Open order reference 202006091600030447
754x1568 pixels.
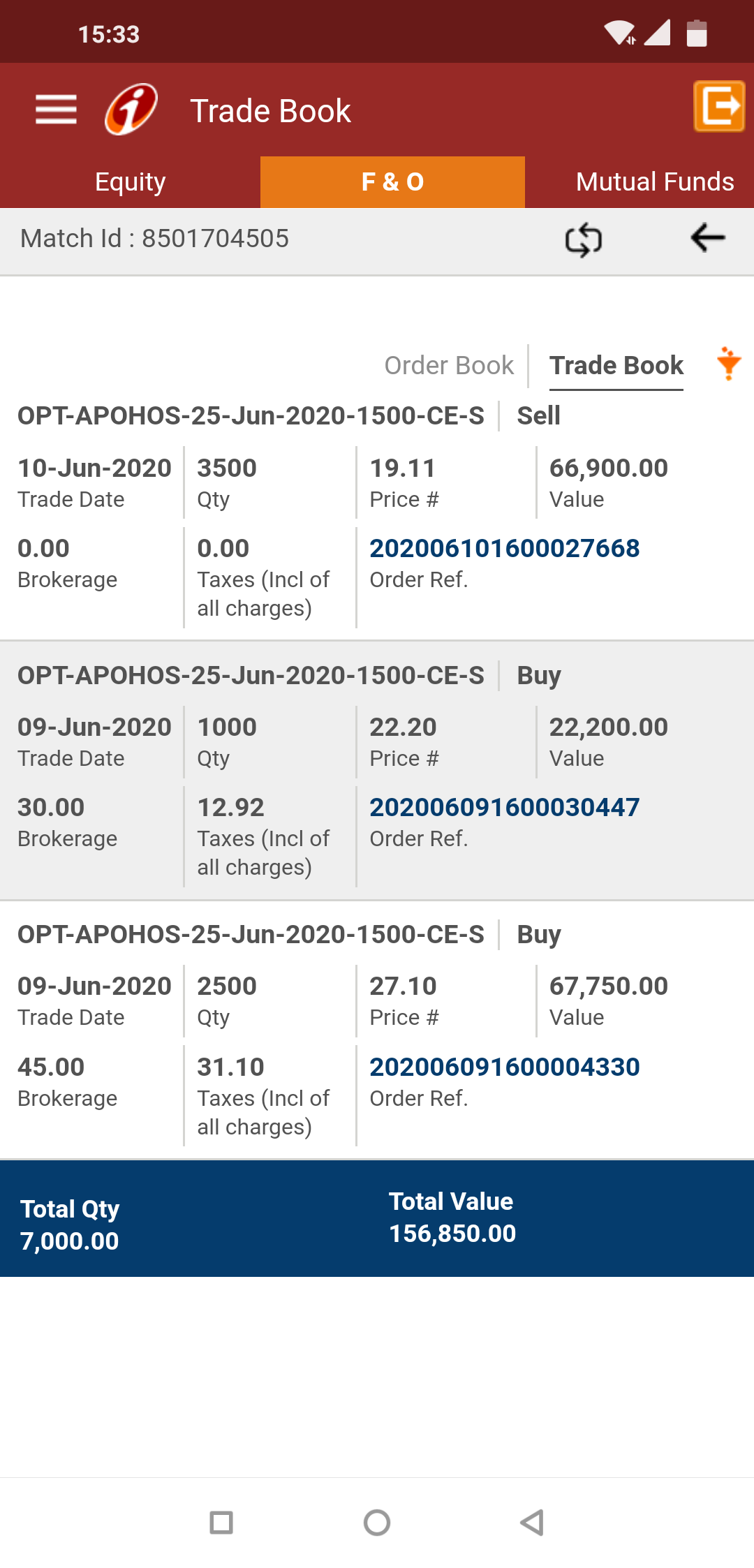(504, 808)
